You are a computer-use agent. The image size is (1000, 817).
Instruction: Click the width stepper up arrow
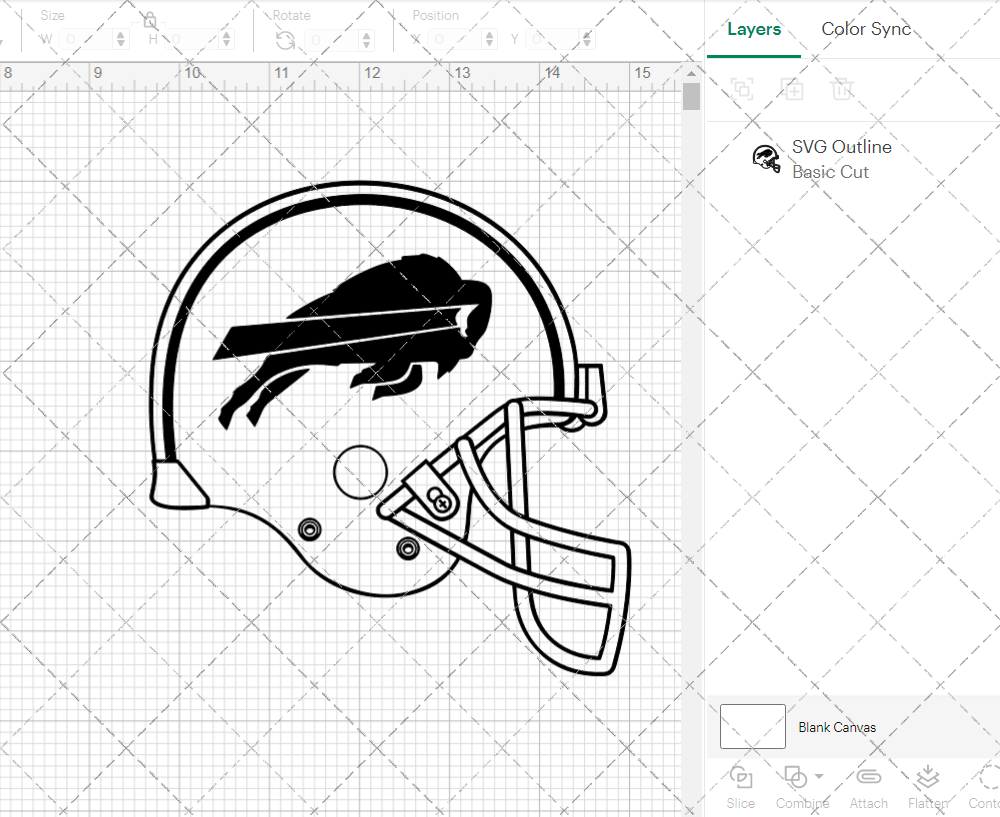(121, 34)
